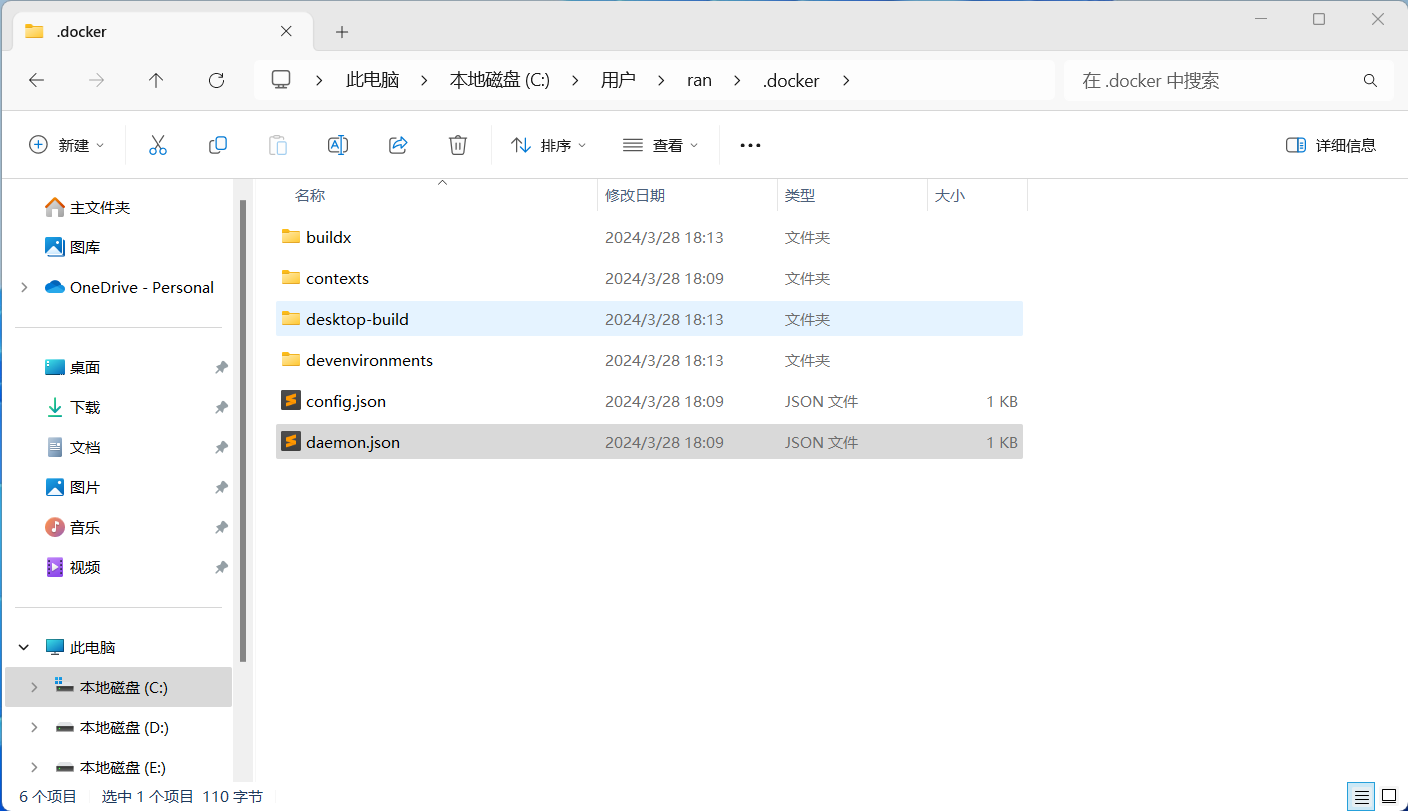Click chevron after 用户 in address bar
Image resolution: width=1408 pixels, height=811 pixels.
pyautogui.click(x=661, y=80)
